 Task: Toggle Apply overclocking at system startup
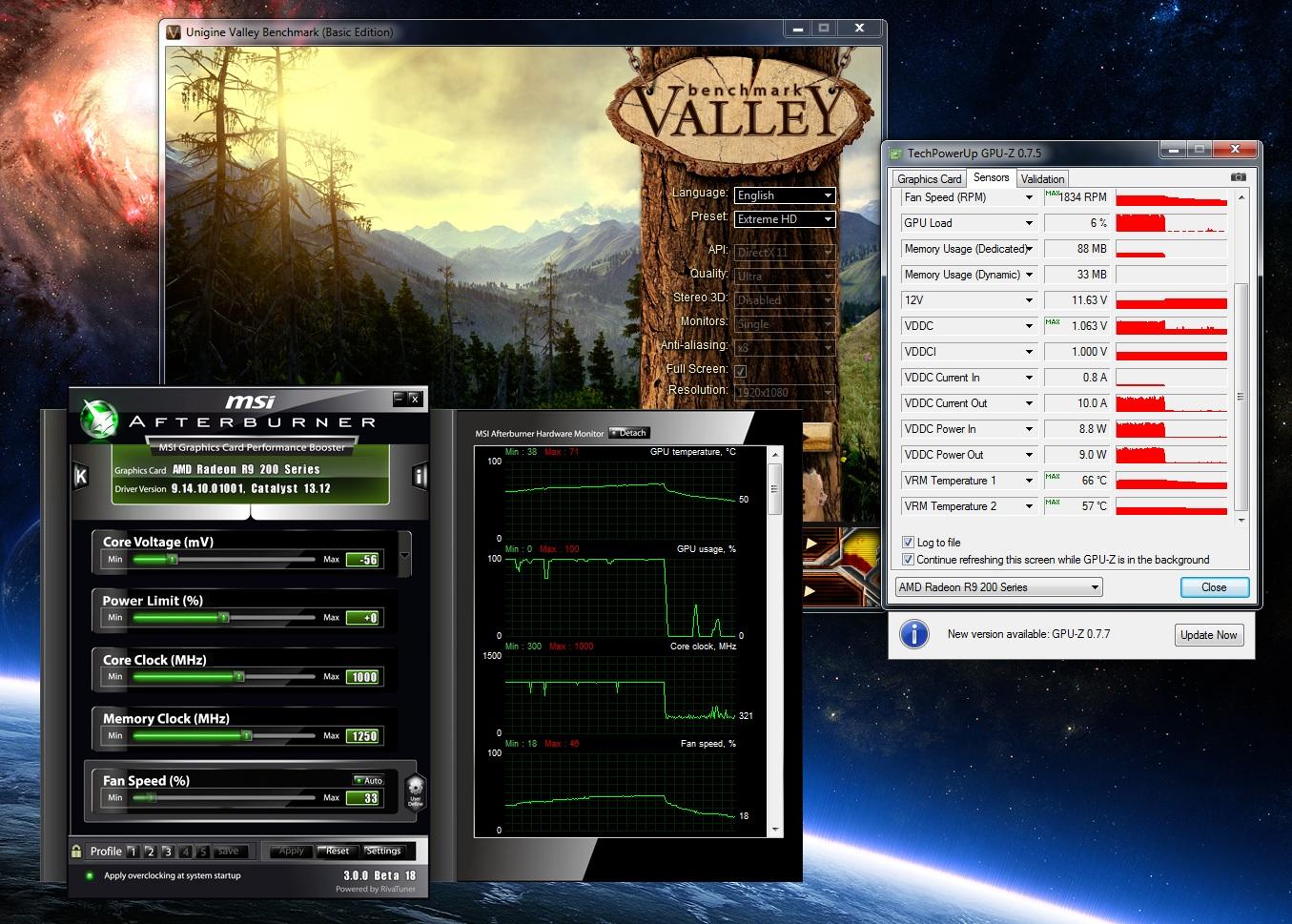90,875
